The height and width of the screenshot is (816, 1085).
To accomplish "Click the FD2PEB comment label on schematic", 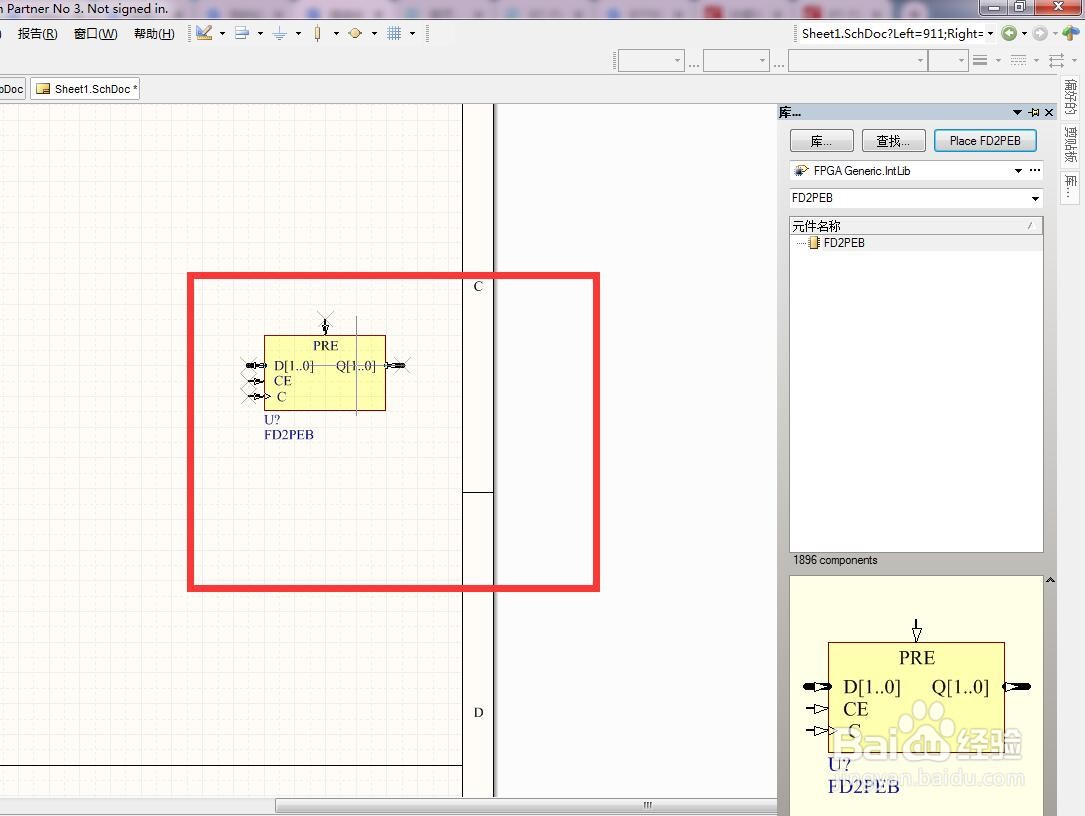I will tap(289, 435).
